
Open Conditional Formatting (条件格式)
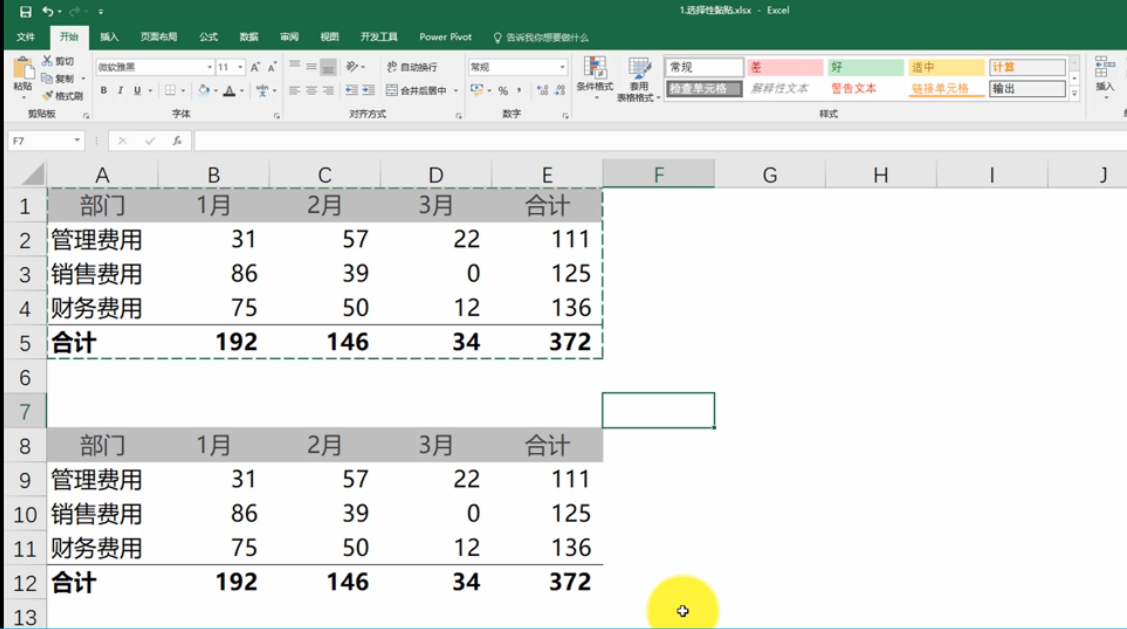(x=595, y=74)
